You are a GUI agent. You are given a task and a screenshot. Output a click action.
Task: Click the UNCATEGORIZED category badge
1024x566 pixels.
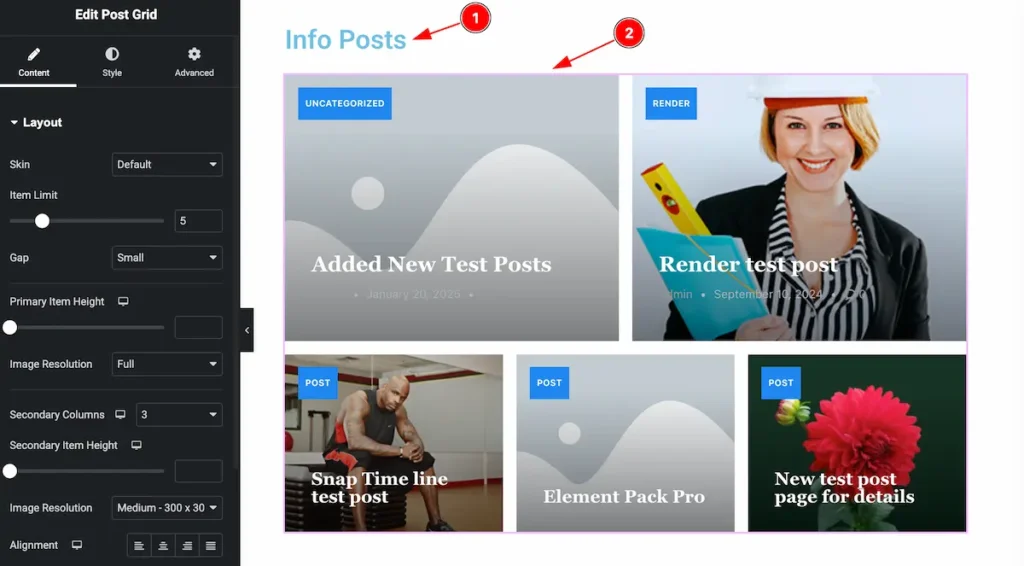(345, 103)
